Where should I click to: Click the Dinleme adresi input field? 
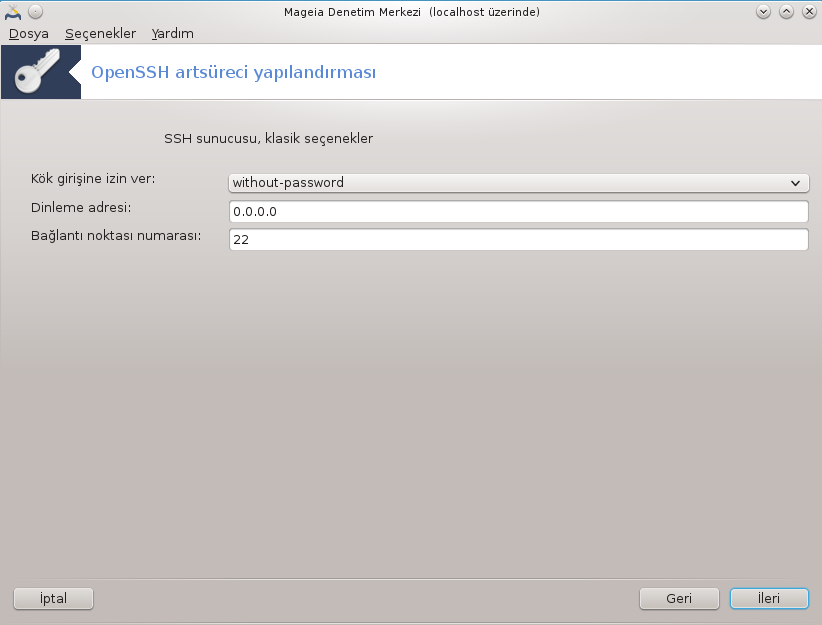coord(519,212)
